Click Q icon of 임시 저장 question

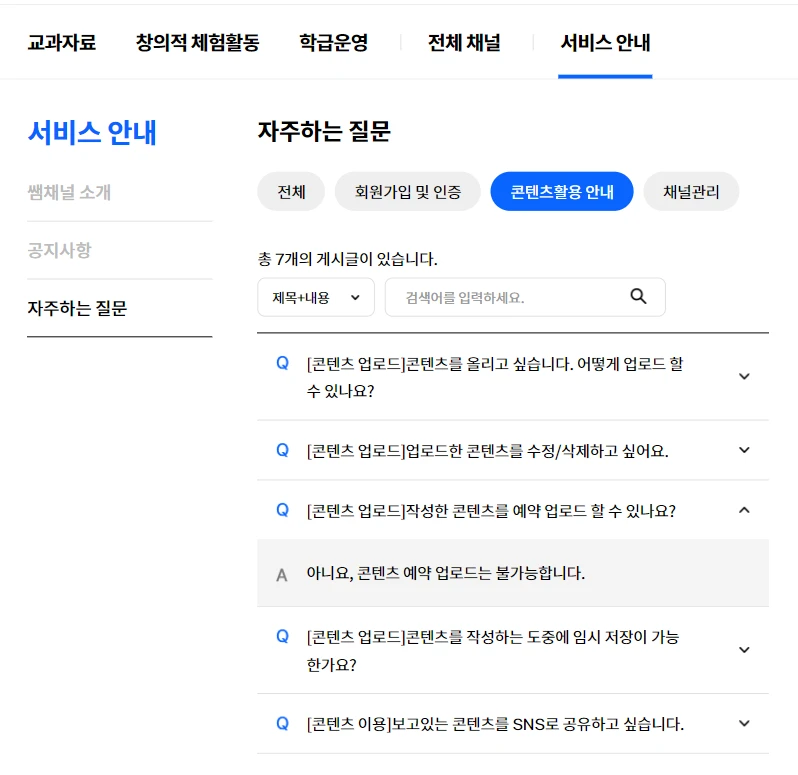pyautogui.click(x=282, y=636)
